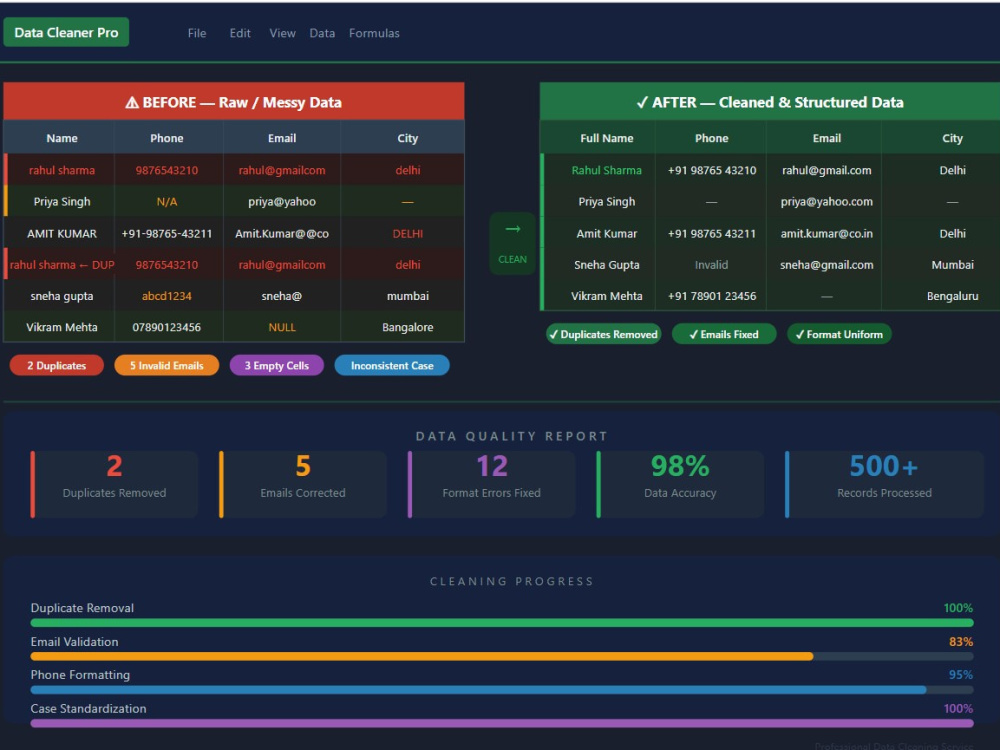The width and height of the screenshot is (1000, 750).
Task: Select the 'N/A' phone cell
Action: pos(167,202)
